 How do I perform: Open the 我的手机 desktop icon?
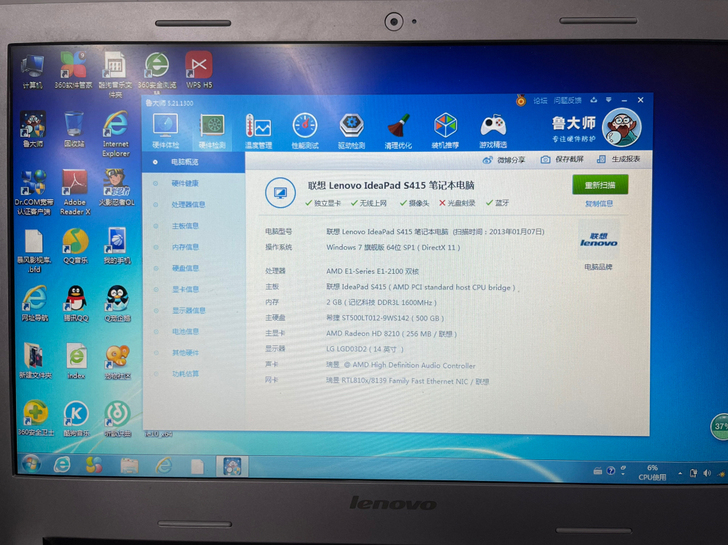(x=117, y=246)
